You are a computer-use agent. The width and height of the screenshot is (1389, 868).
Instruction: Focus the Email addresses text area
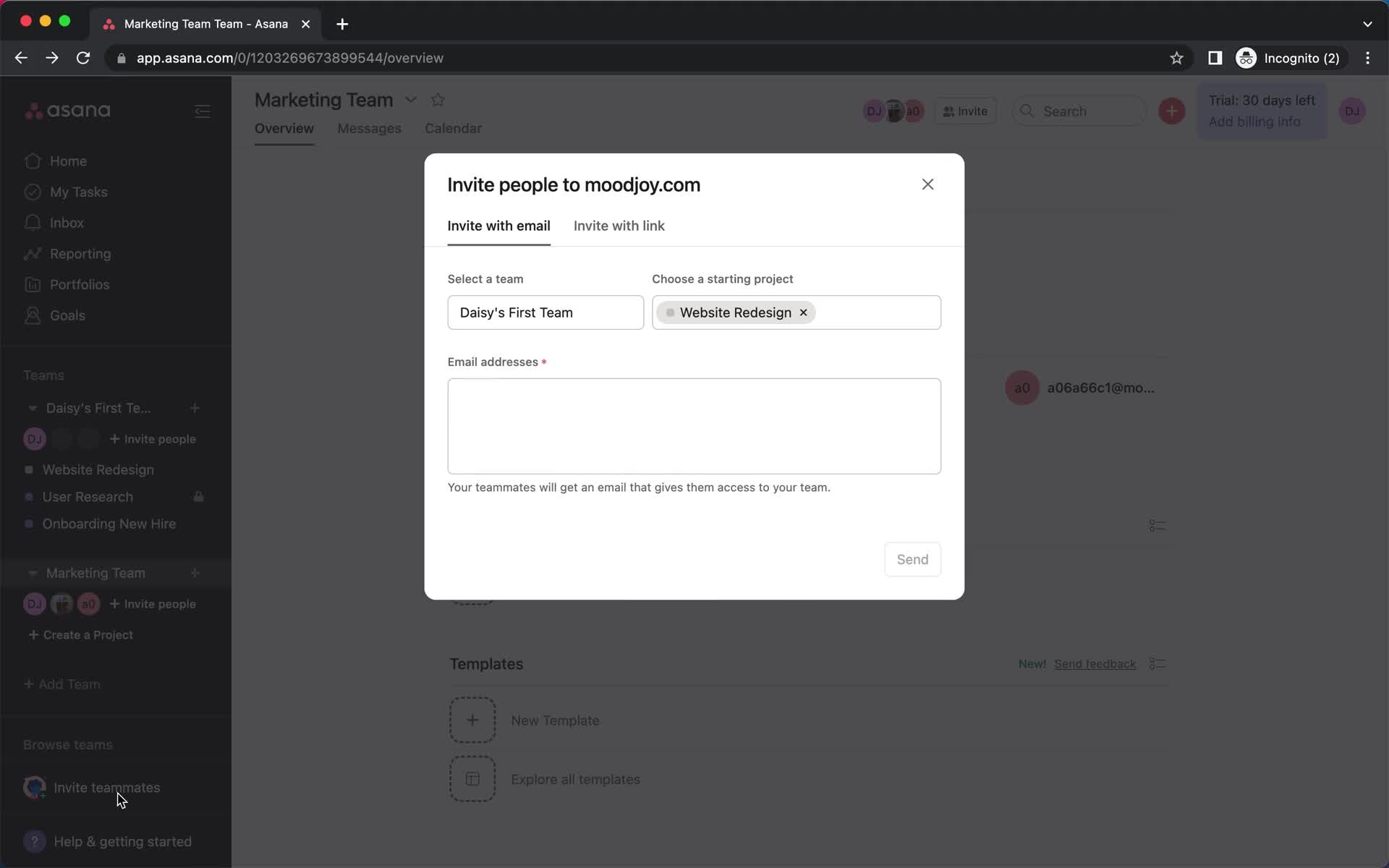pyautogui.click(x=694, y=426)
